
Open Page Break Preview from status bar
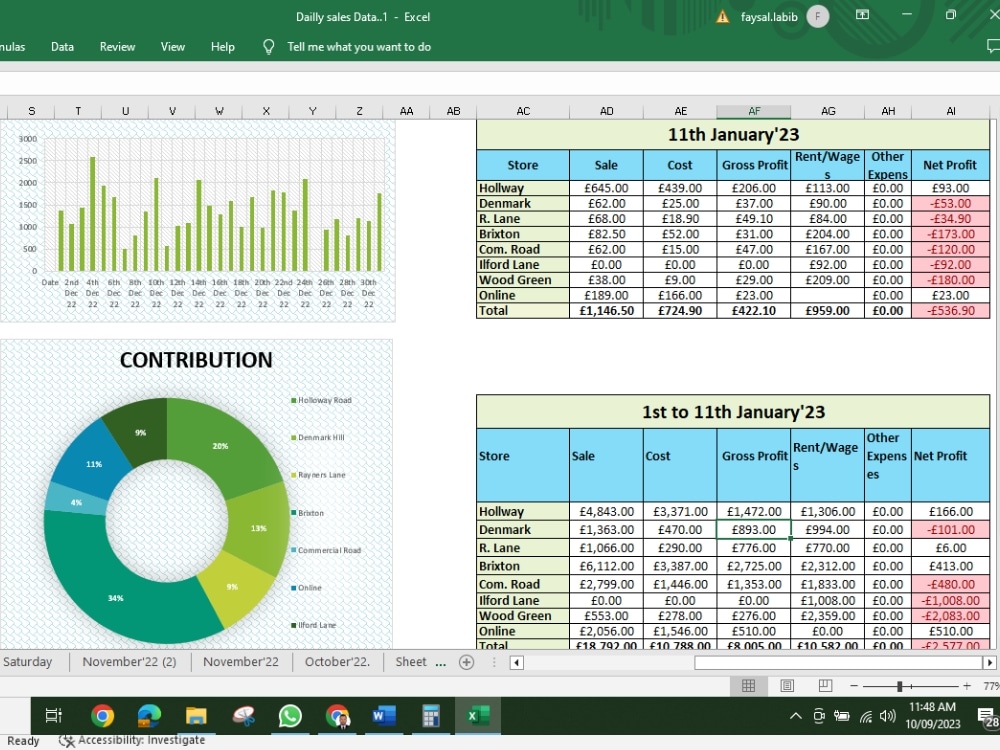pyautogui.click(x=826, y=685)
